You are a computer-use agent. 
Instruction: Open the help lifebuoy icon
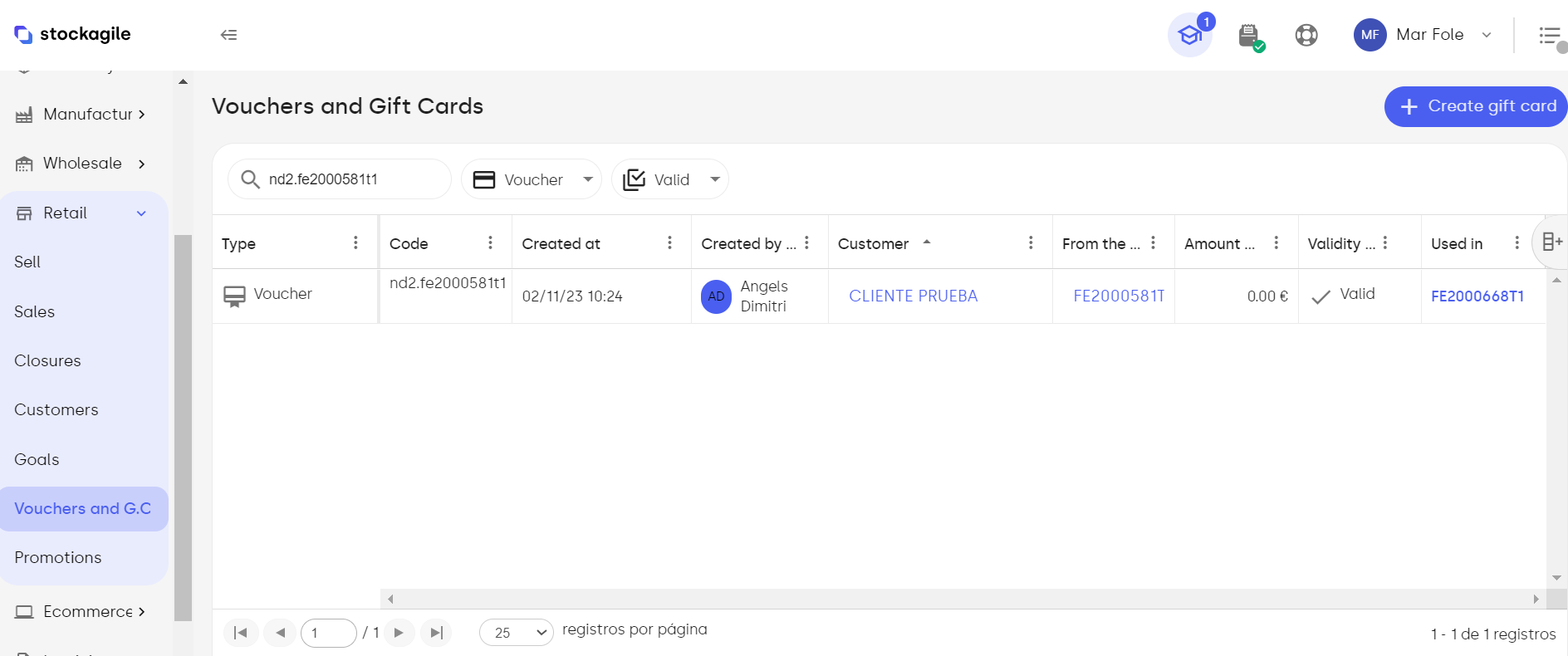point(1306,35)
